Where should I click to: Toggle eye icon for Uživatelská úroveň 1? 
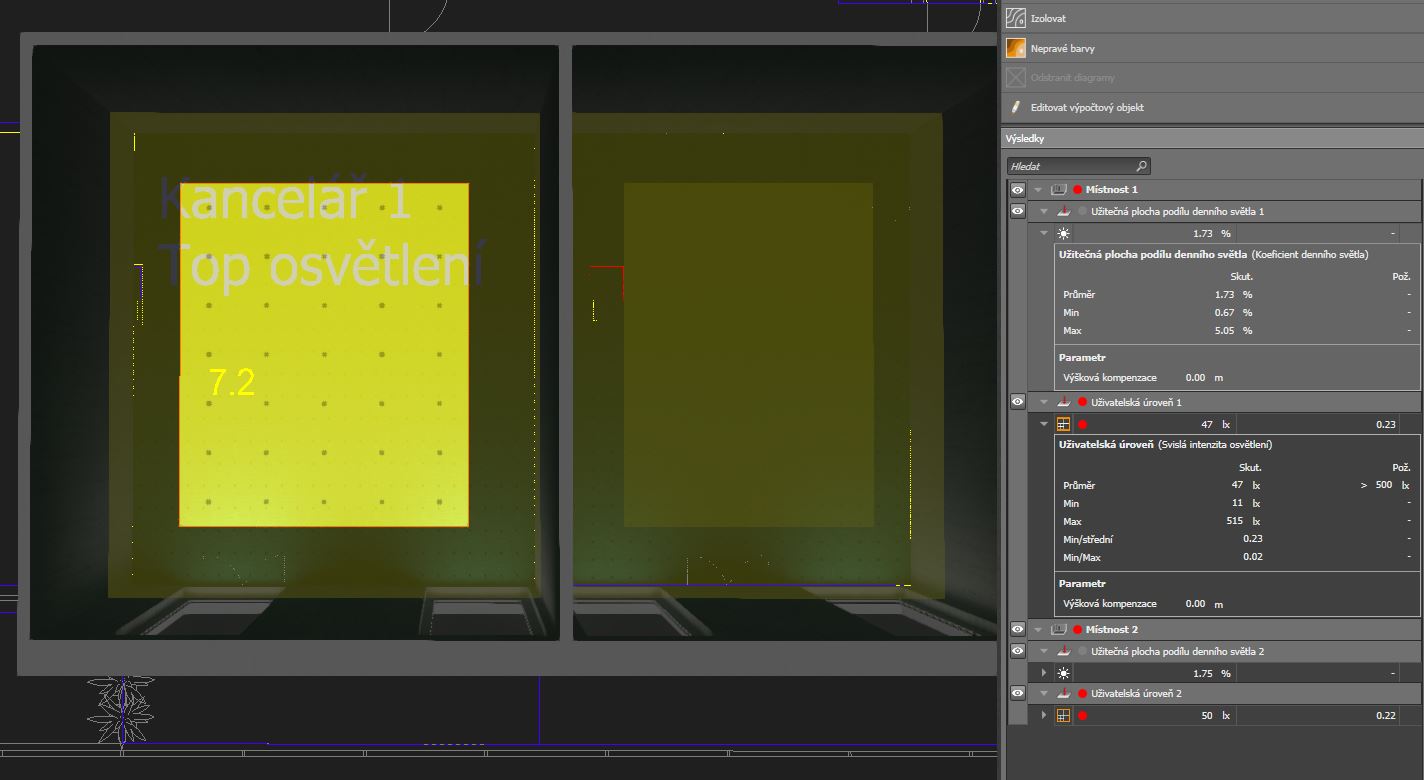point(1017,402)
